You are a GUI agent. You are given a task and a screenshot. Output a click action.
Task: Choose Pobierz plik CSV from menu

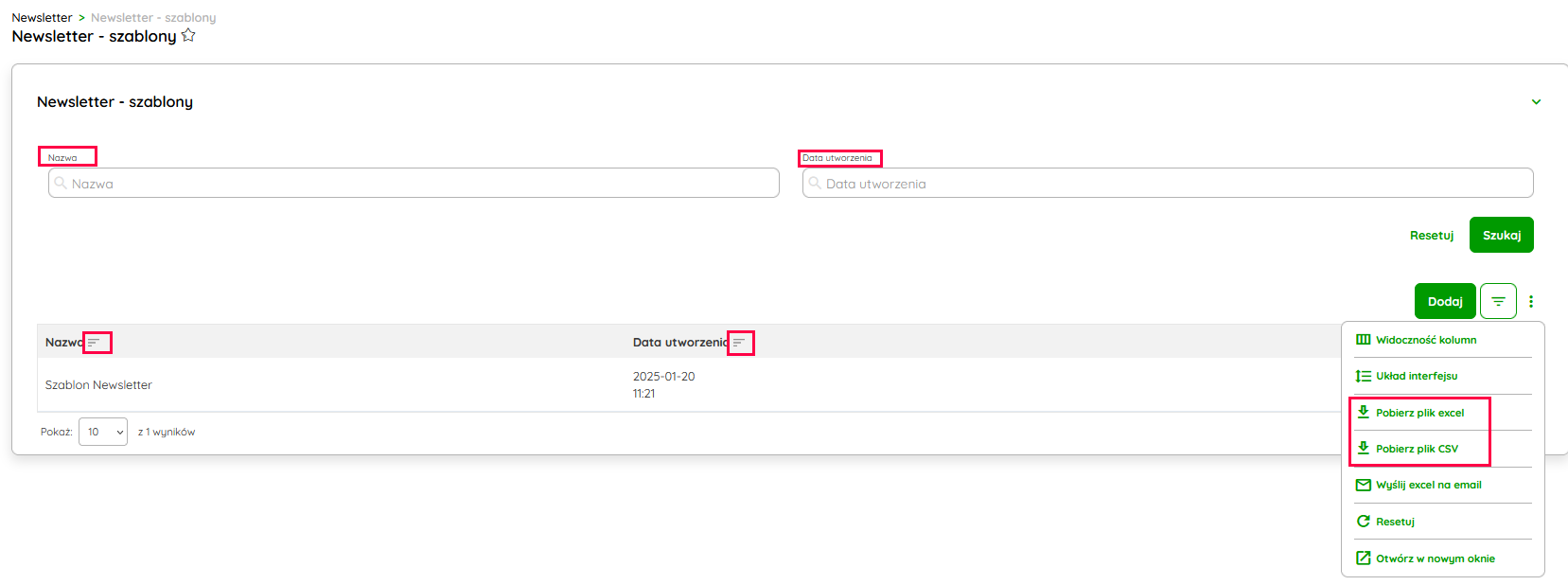click(x=1417, y=449)
